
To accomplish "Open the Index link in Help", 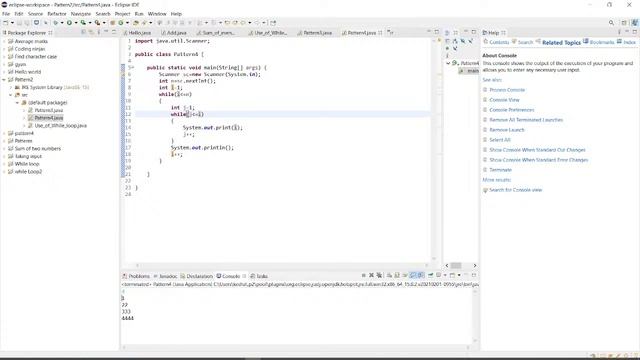I will pyautogui.click(x=629, y=42).
